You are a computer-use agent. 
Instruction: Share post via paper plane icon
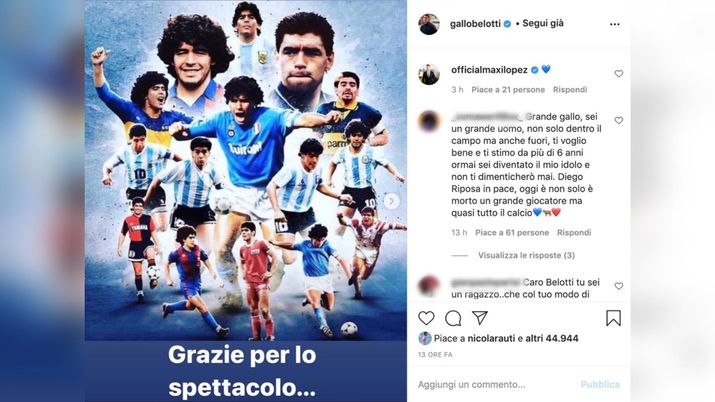[x=480, y=318]
